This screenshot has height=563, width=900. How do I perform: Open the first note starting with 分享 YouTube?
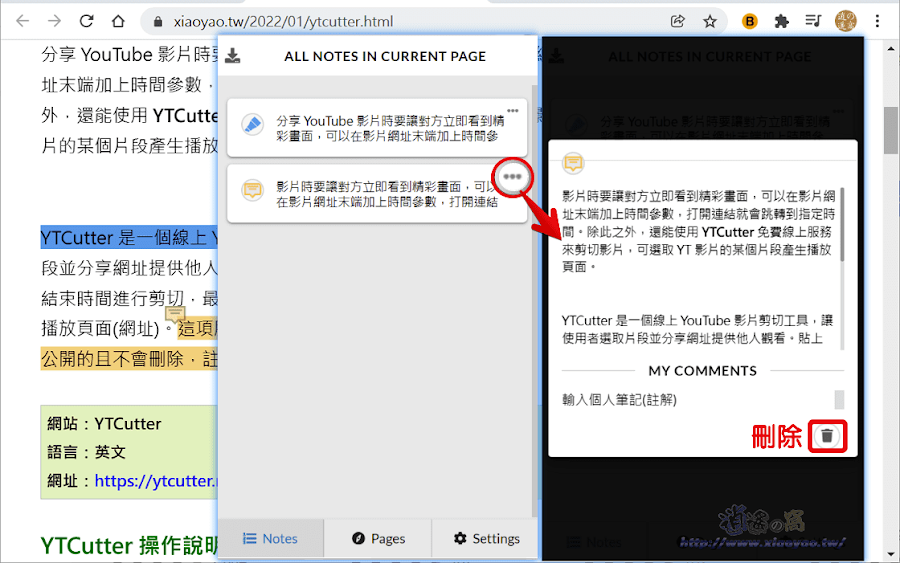click(377, 128)
